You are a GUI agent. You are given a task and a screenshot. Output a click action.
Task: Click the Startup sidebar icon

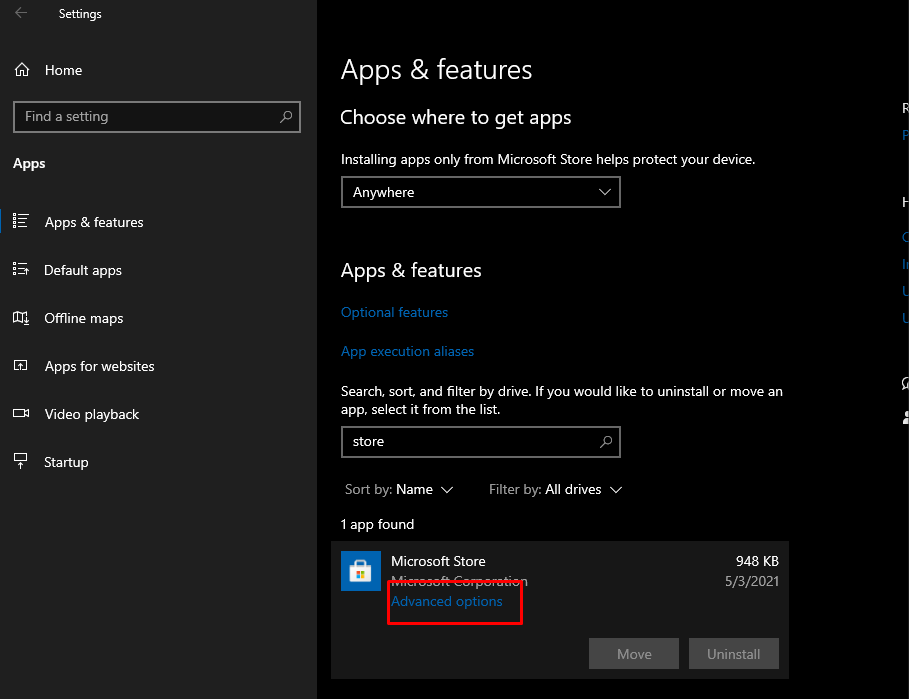coord(21,461)
